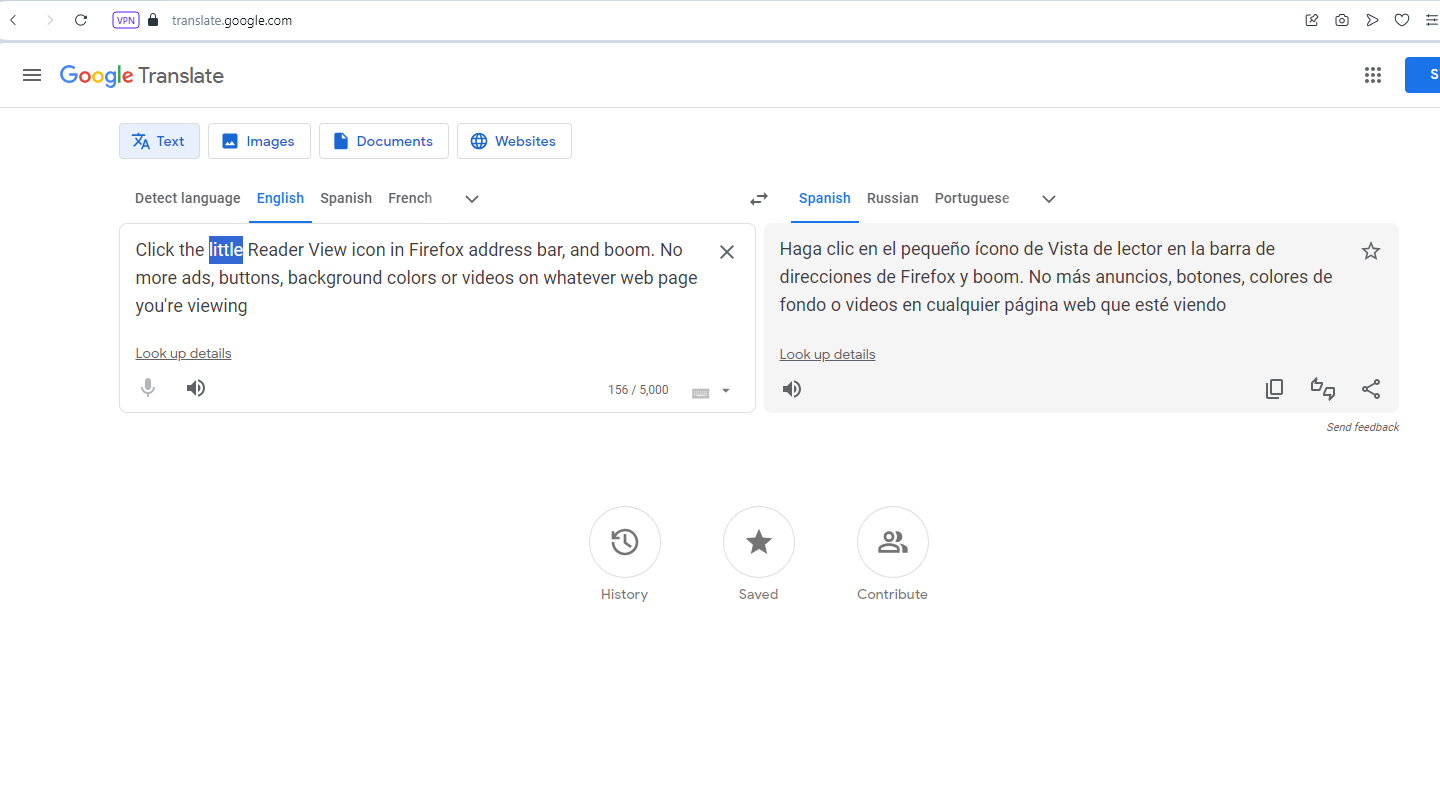The image size is (1440, 797).
Task: Click the padlock site info icon
Action: [x=153, y=20]
